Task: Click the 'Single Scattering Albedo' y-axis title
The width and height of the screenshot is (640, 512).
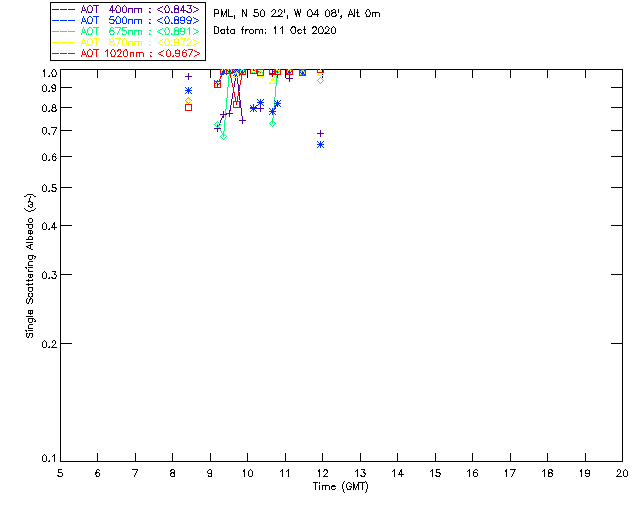Action: coord(30,265)
